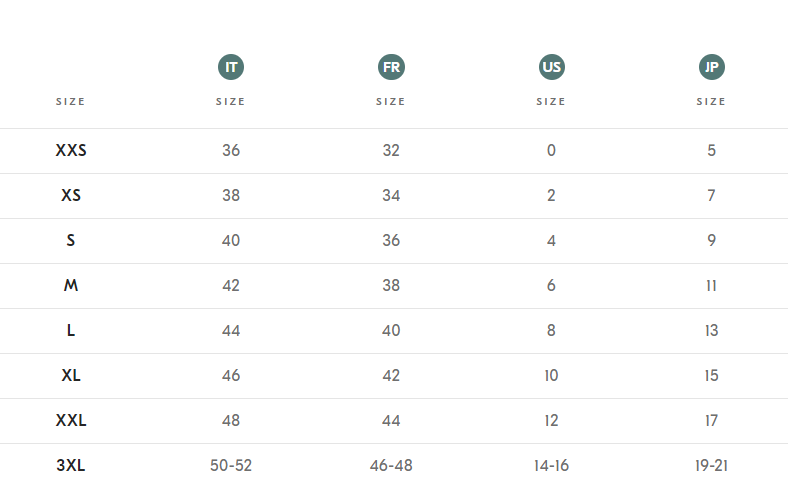
Task: Click the US country badge icon
Action: tap(551, 68)
